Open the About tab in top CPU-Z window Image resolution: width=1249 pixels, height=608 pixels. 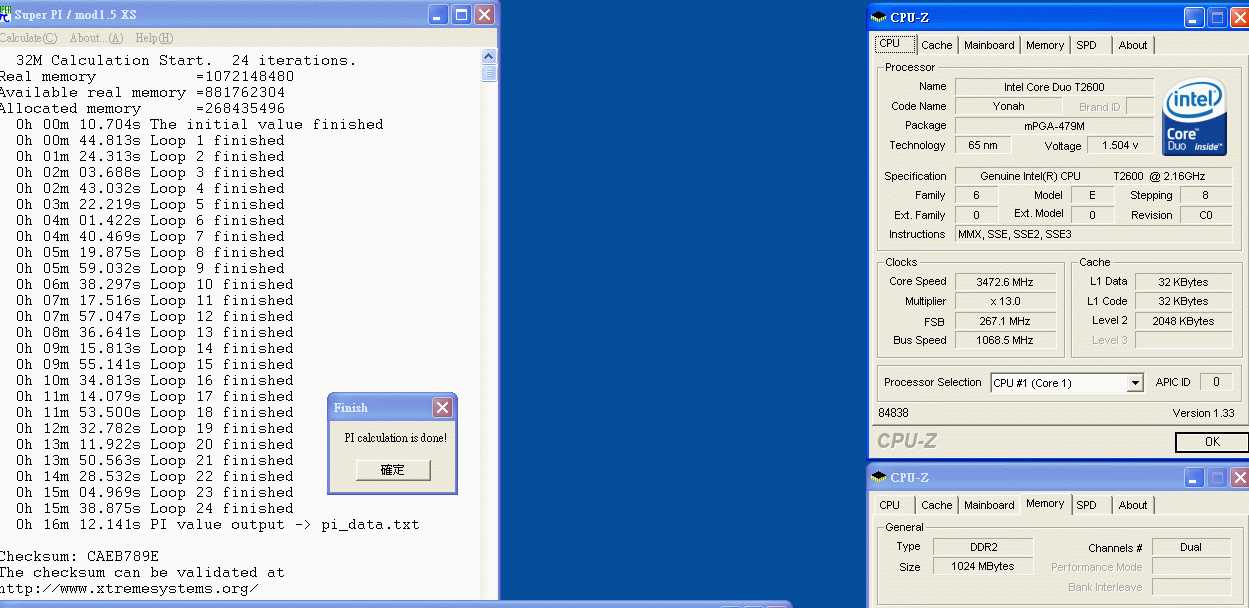(x=1133, y=45)
